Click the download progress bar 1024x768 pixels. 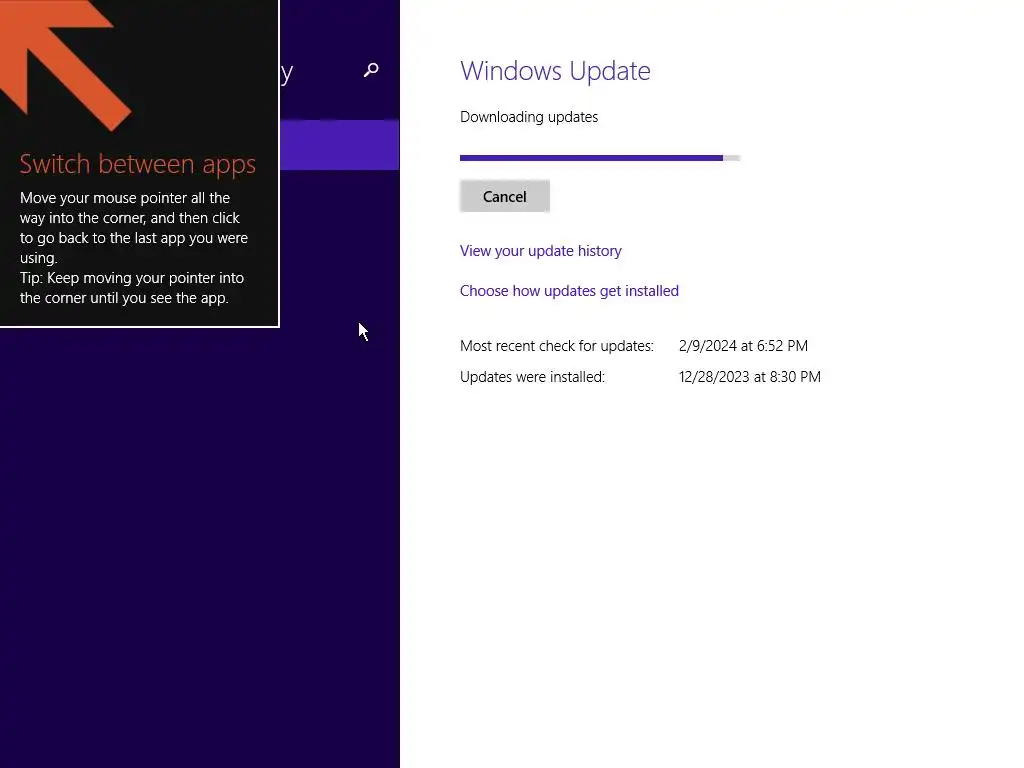600,157
